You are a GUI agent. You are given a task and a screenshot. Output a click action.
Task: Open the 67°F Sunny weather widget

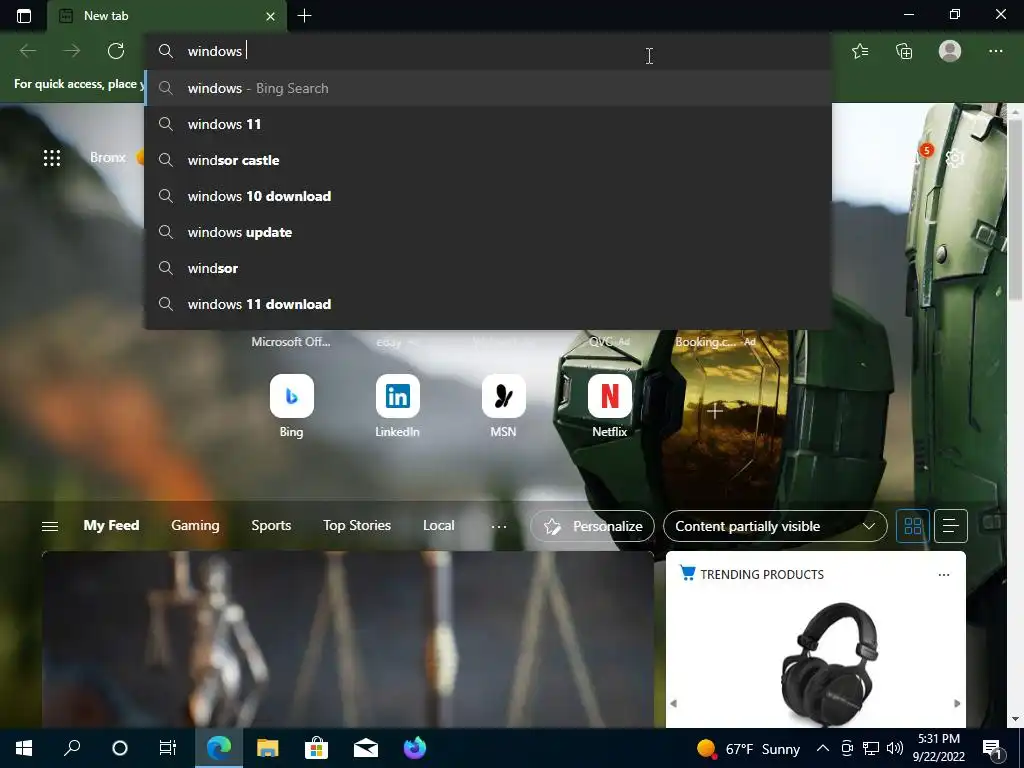(748, 748)
